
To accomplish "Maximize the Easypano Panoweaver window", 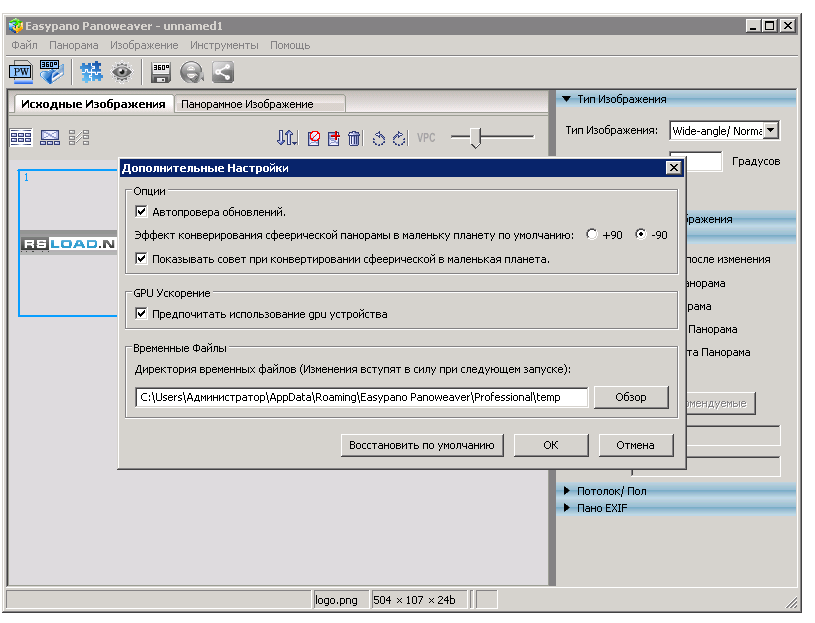I will pos(770,25).
